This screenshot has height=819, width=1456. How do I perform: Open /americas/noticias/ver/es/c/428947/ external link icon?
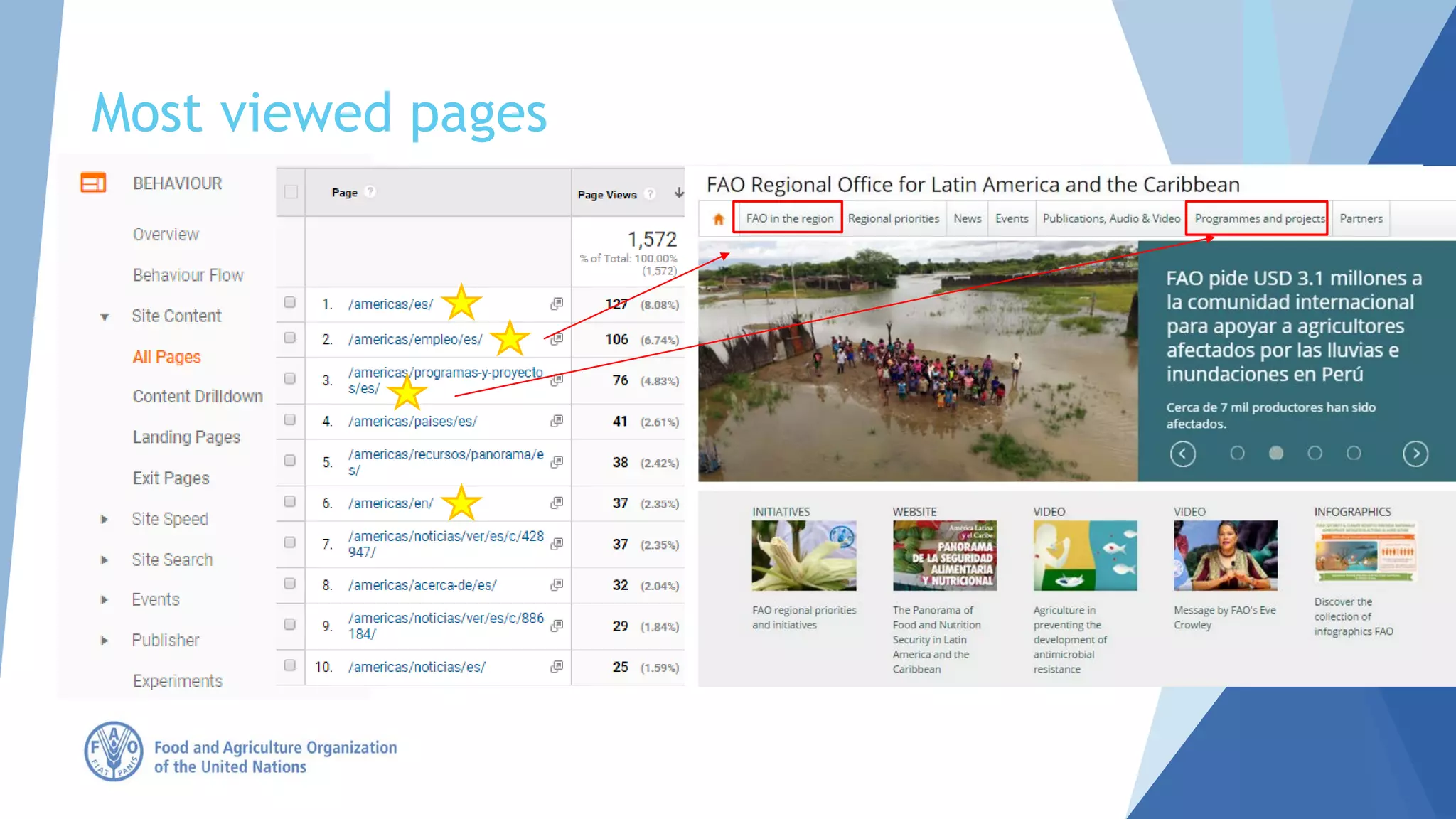click(x=557, y=544)
